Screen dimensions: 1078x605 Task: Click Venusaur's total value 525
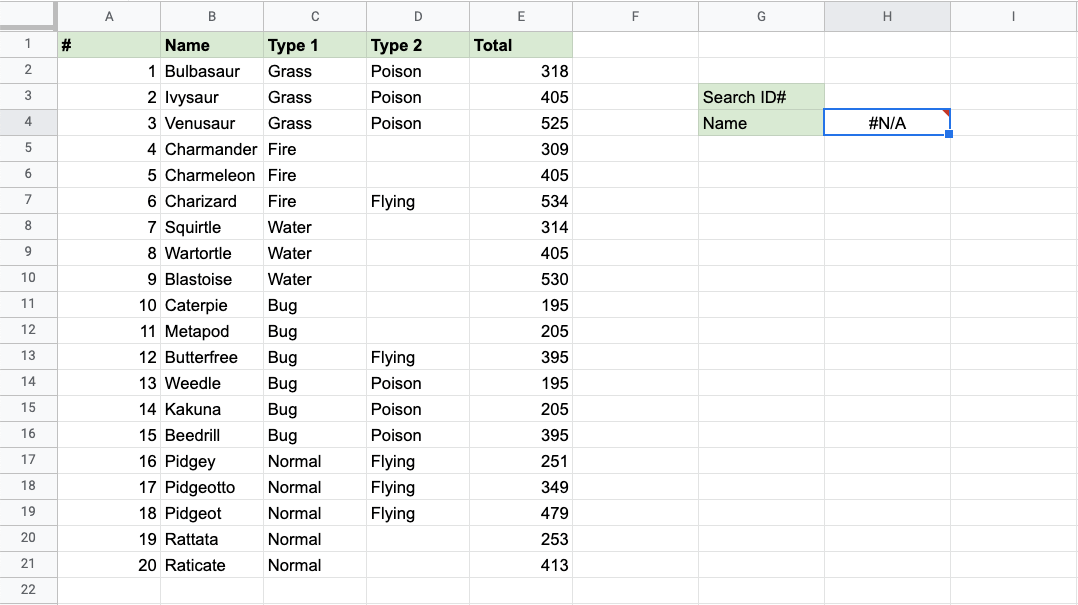pyautogui.click(x=520, y=123)
